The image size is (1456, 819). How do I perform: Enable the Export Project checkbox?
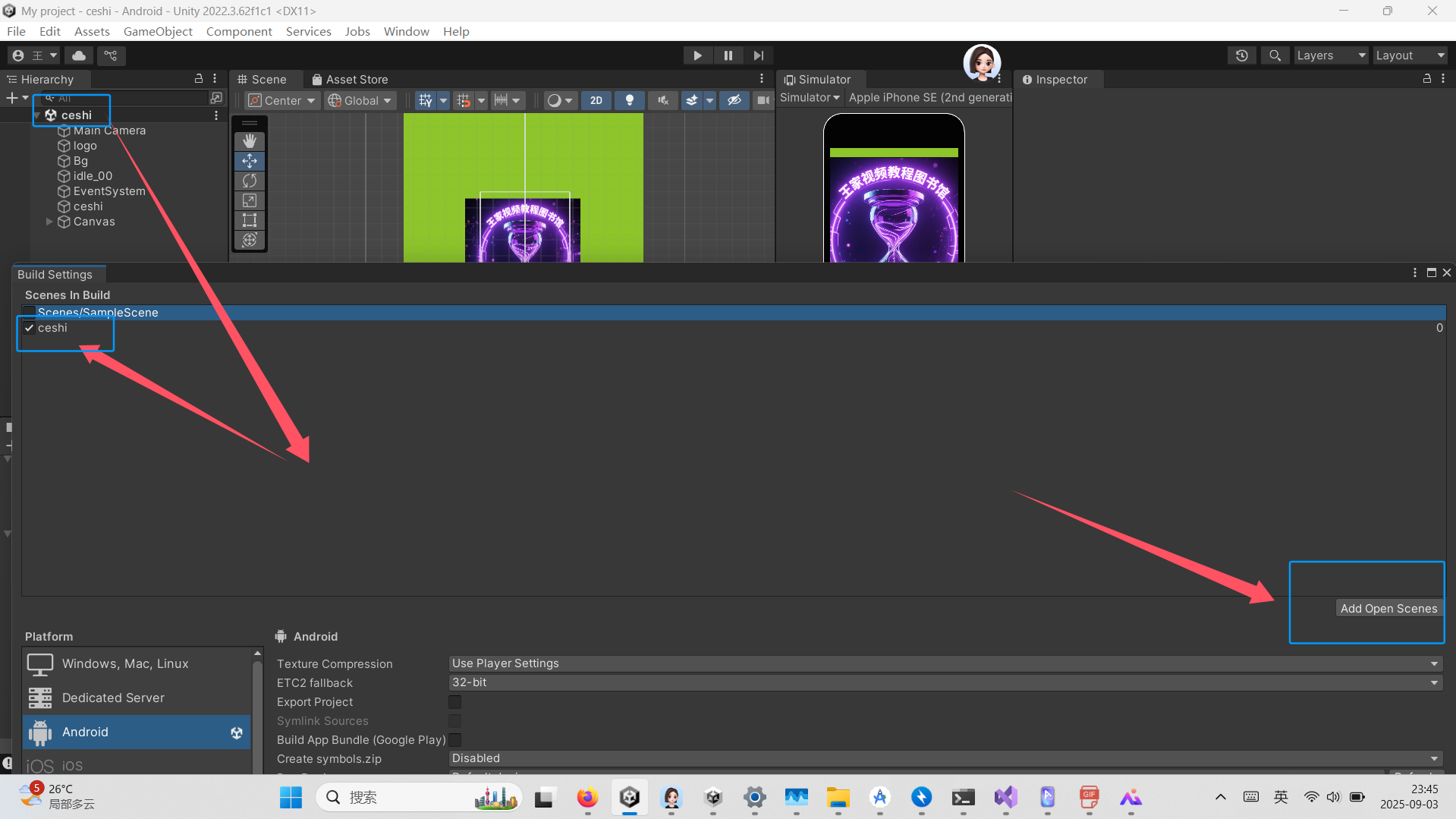point(454,702)
